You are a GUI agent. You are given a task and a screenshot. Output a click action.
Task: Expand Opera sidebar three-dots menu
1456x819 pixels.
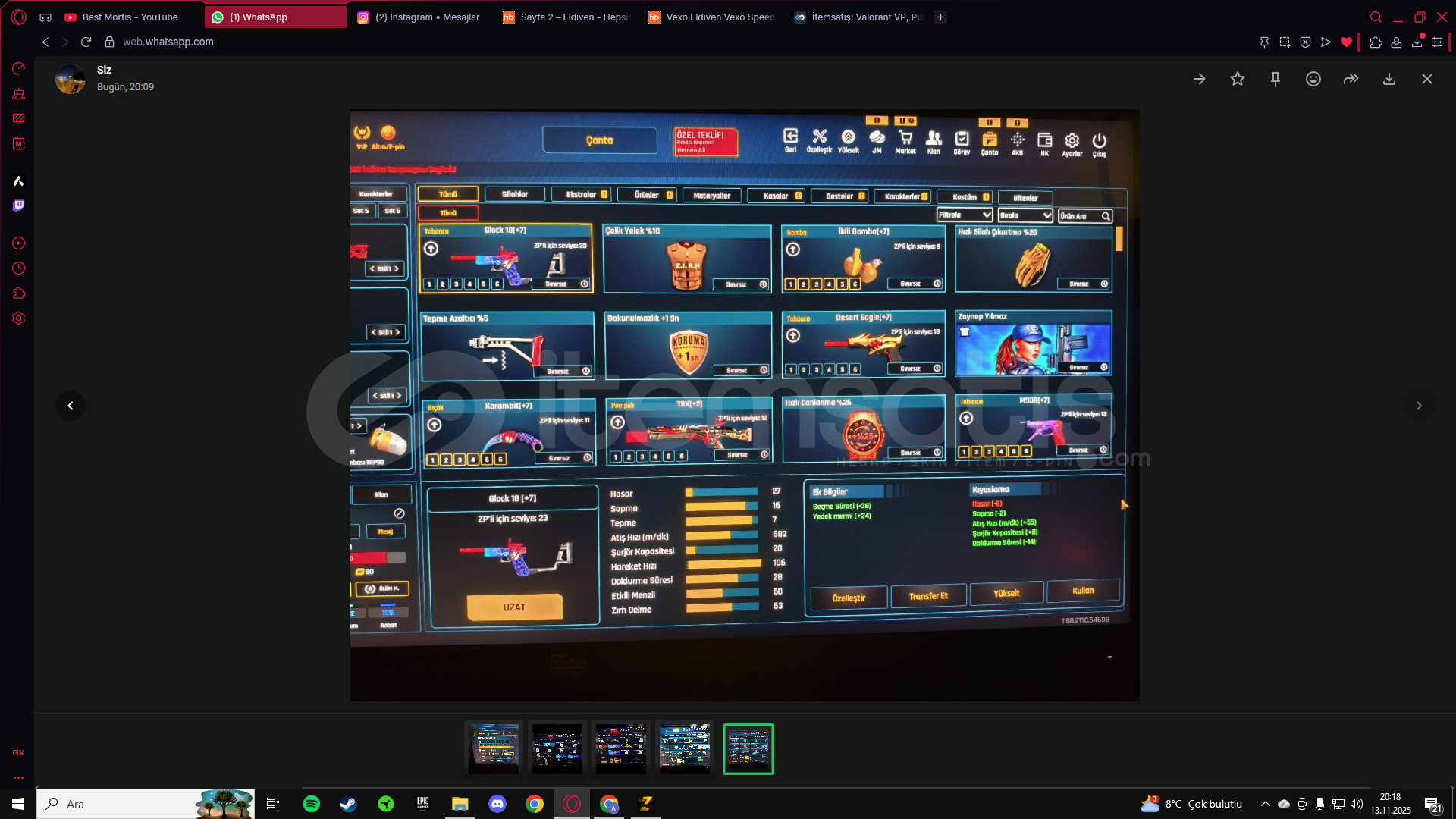pyautogui.click(x=19, y=777)
